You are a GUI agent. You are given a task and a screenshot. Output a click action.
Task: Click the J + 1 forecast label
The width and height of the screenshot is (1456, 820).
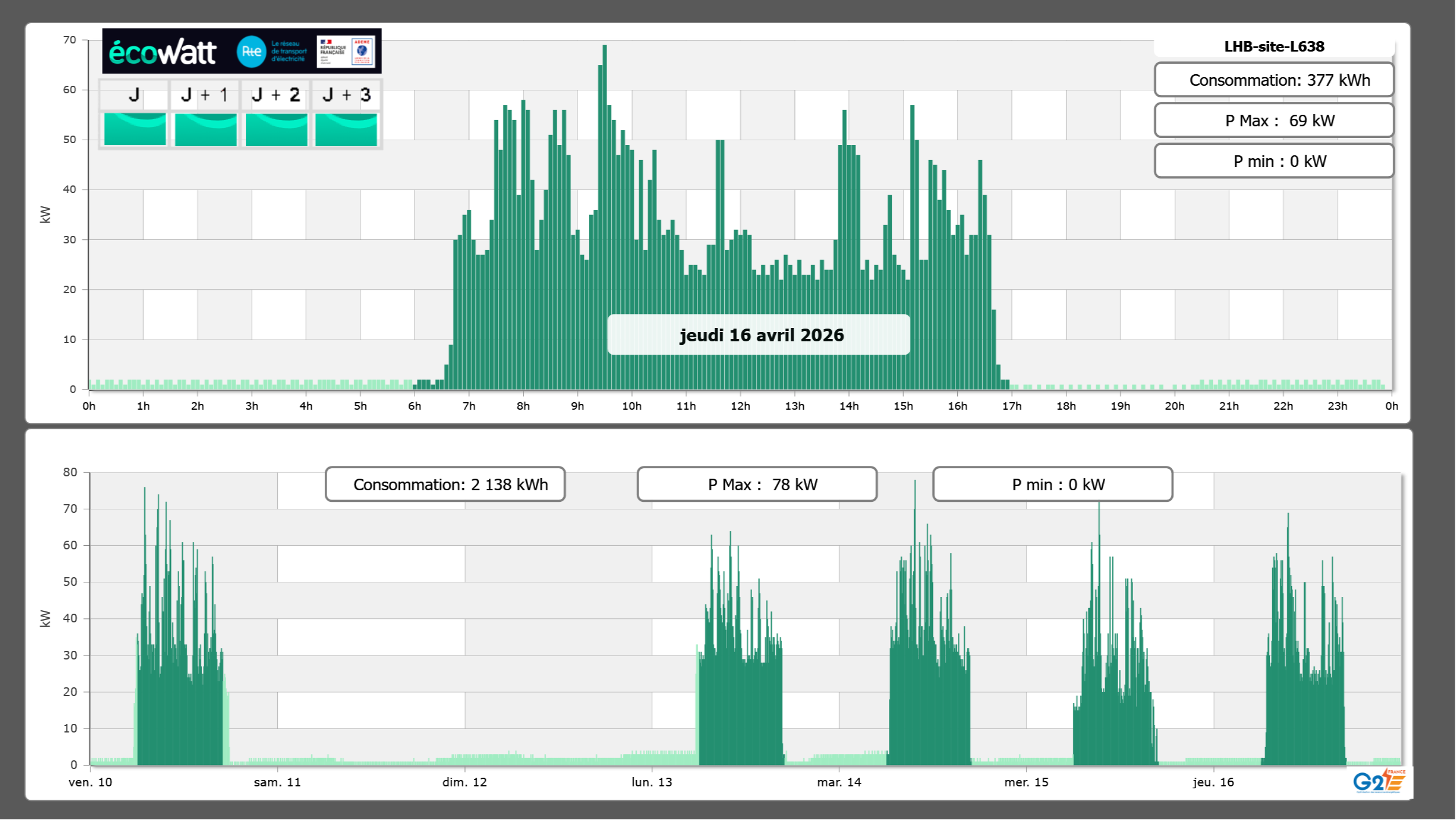tap(205, 95)
